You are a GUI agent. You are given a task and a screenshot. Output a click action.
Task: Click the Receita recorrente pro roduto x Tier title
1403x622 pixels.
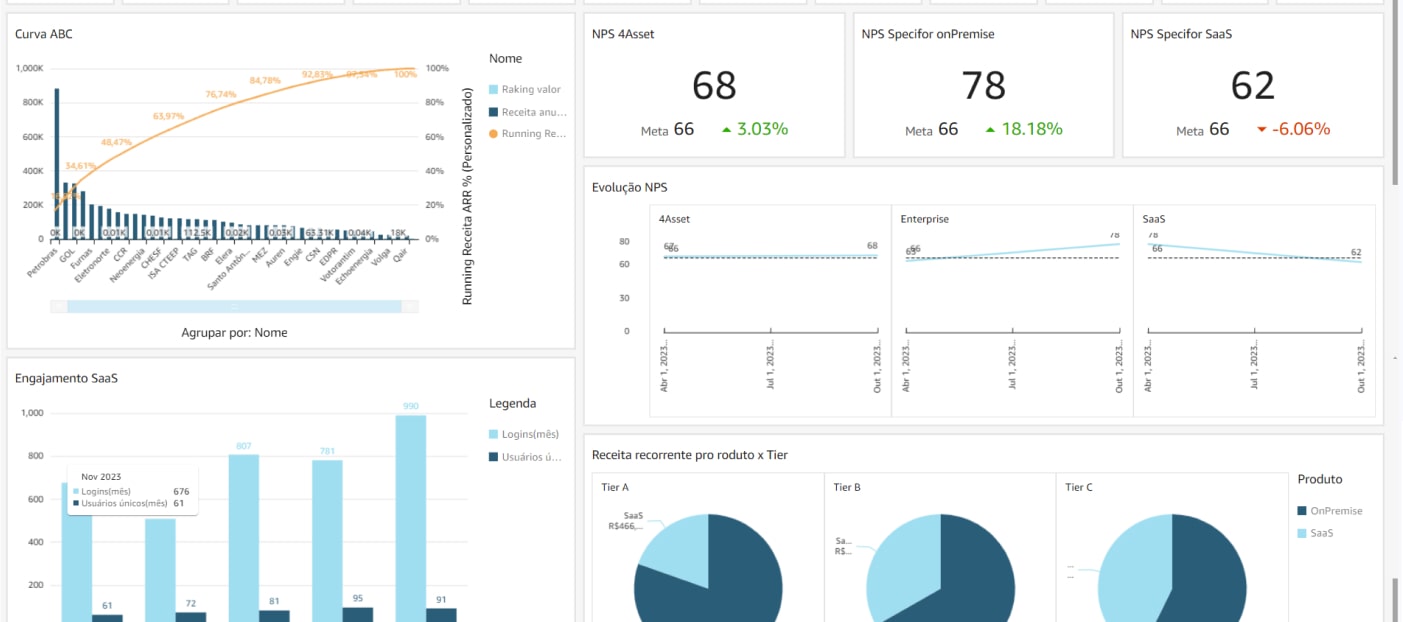point(690,455)
